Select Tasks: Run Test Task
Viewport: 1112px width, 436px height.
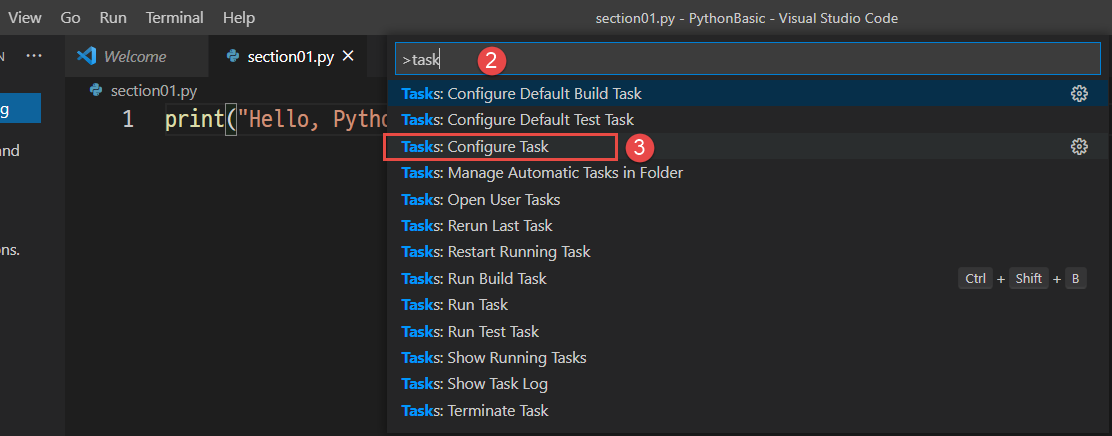[747, 332]
